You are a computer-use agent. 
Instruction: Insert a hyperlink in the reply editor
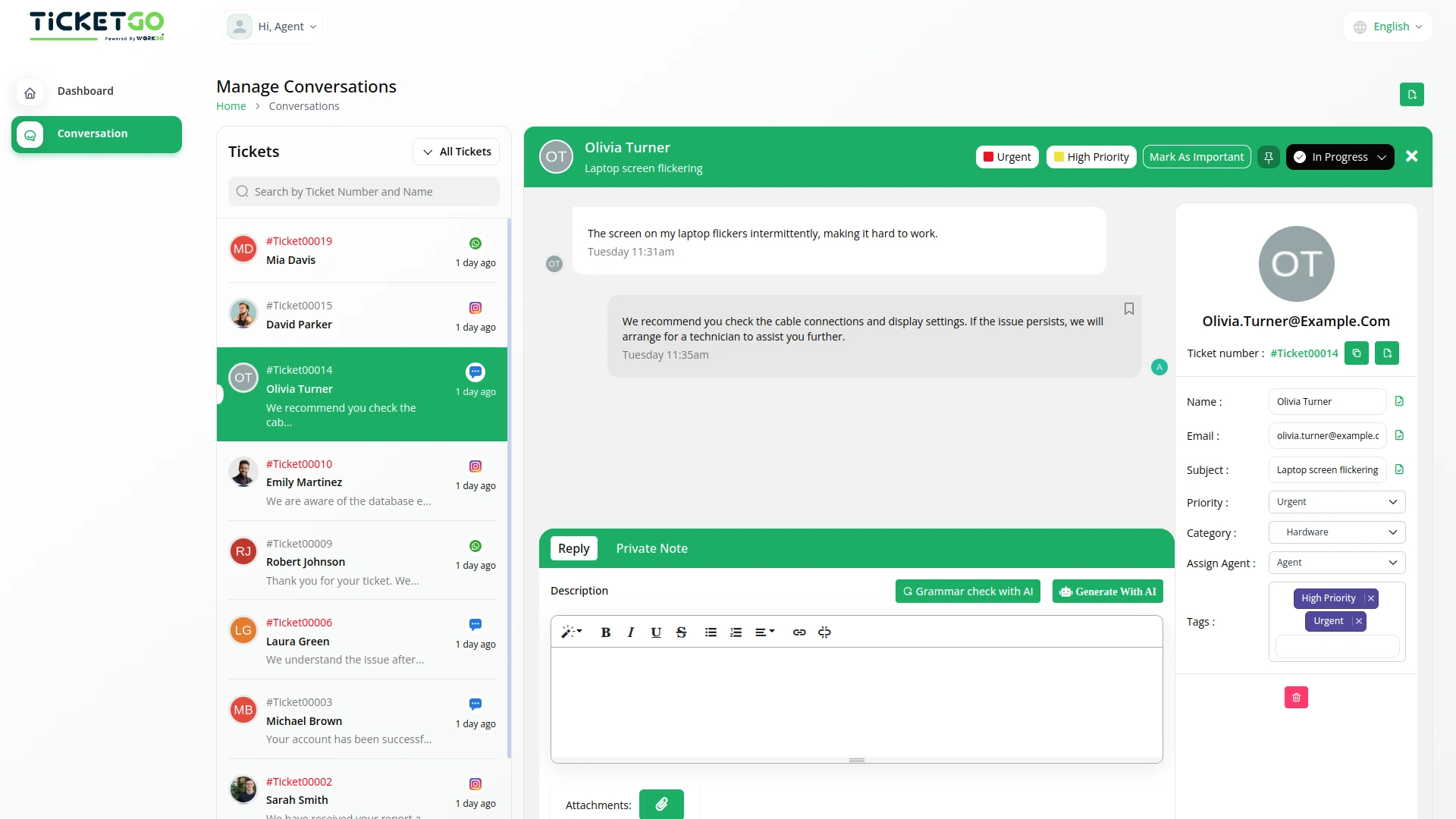point(799,632)
